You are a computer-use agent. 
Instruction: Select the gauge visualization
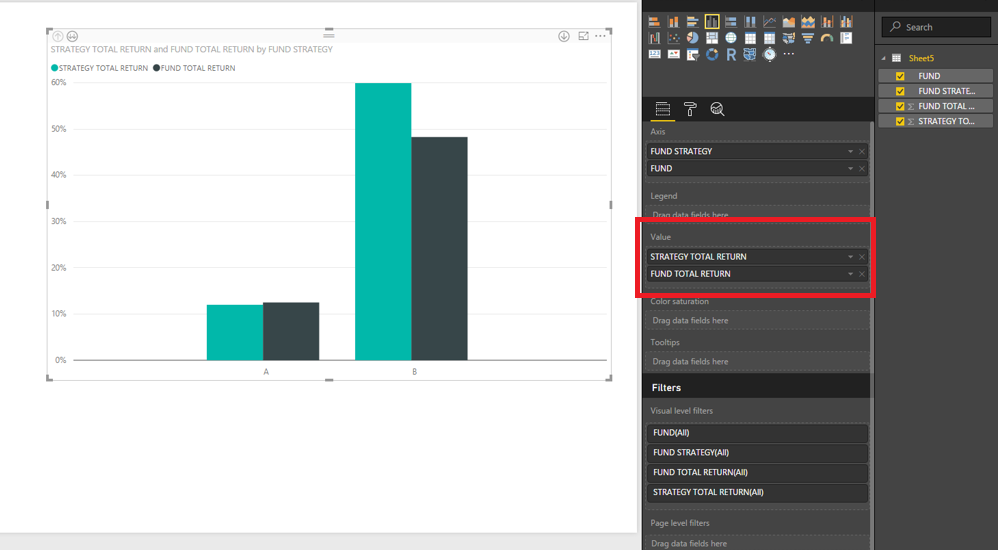point(827,38)
